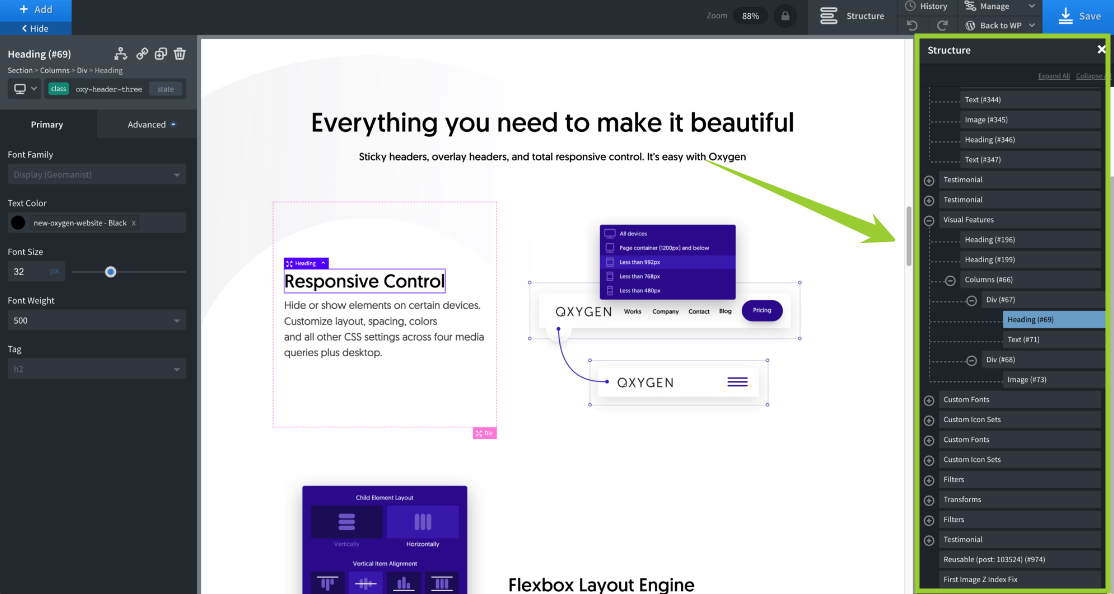This screenshot has width=1114, height=594.
Task: Collapse the Columns (#66) node
Action: tap(950, 280)
